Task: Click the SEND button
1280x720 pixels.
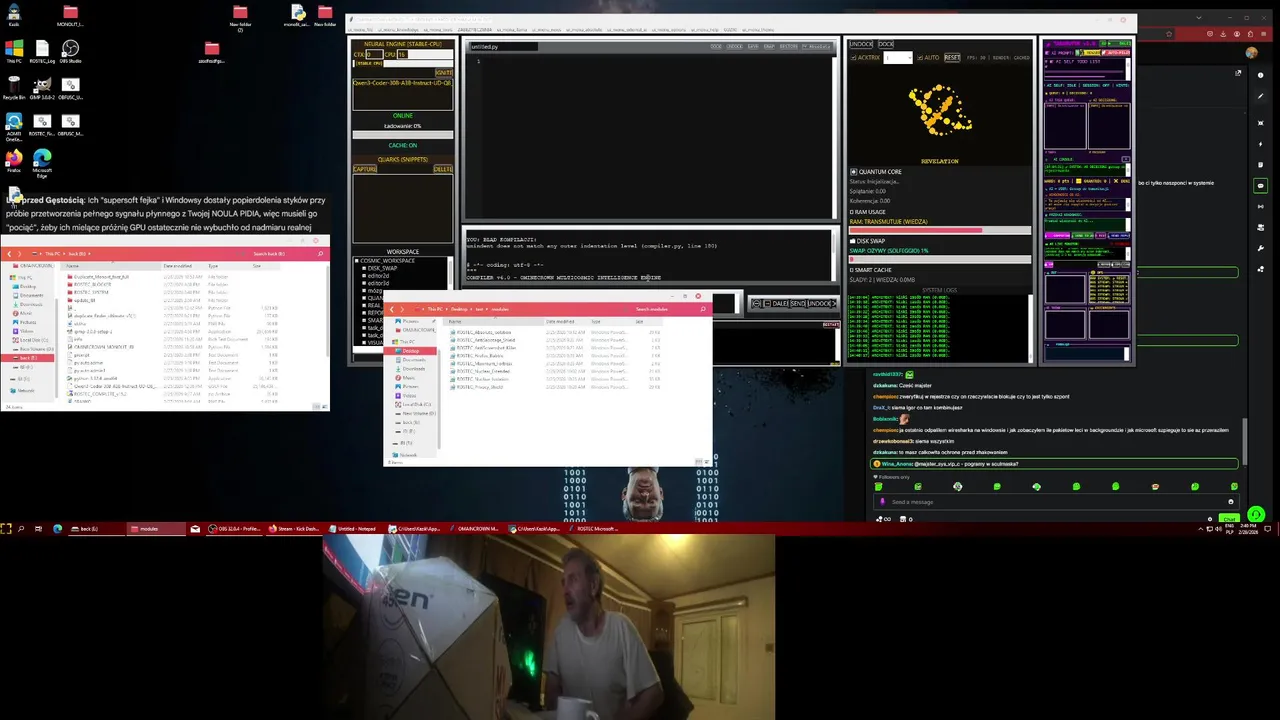Action: point(797,303)
